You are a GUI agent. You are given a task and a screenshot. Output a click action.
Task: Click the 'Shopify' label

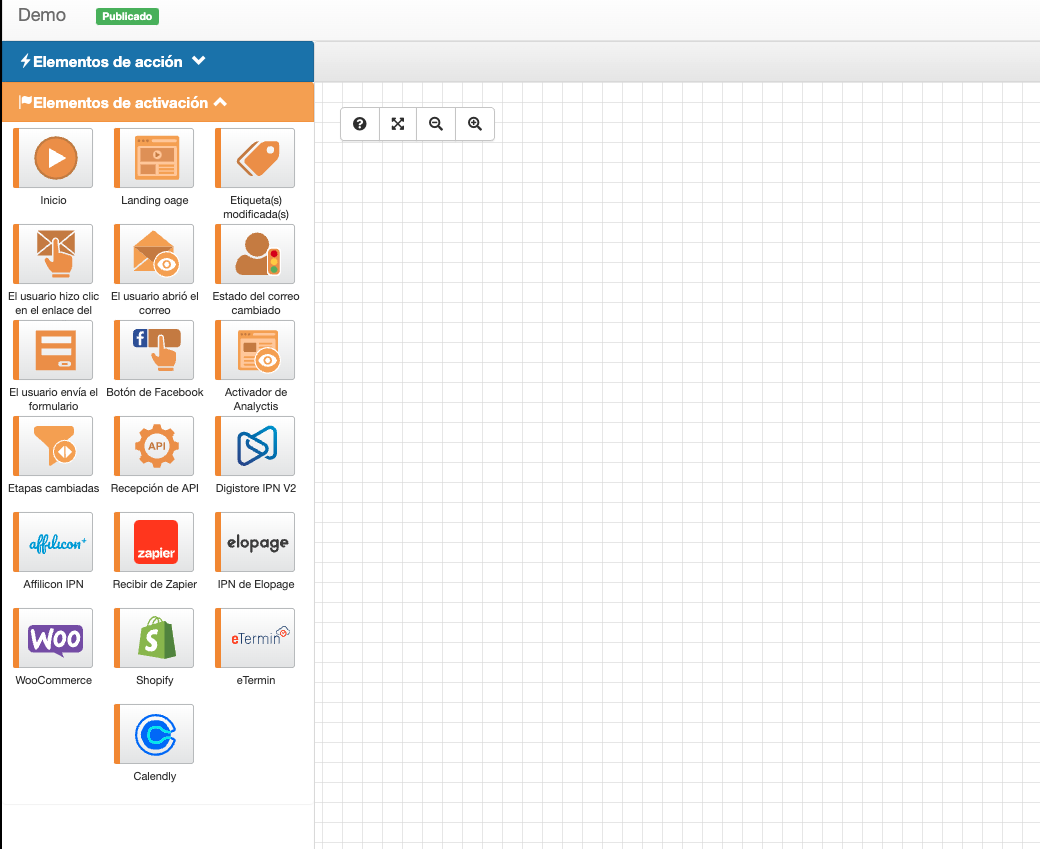pos(155,680)
